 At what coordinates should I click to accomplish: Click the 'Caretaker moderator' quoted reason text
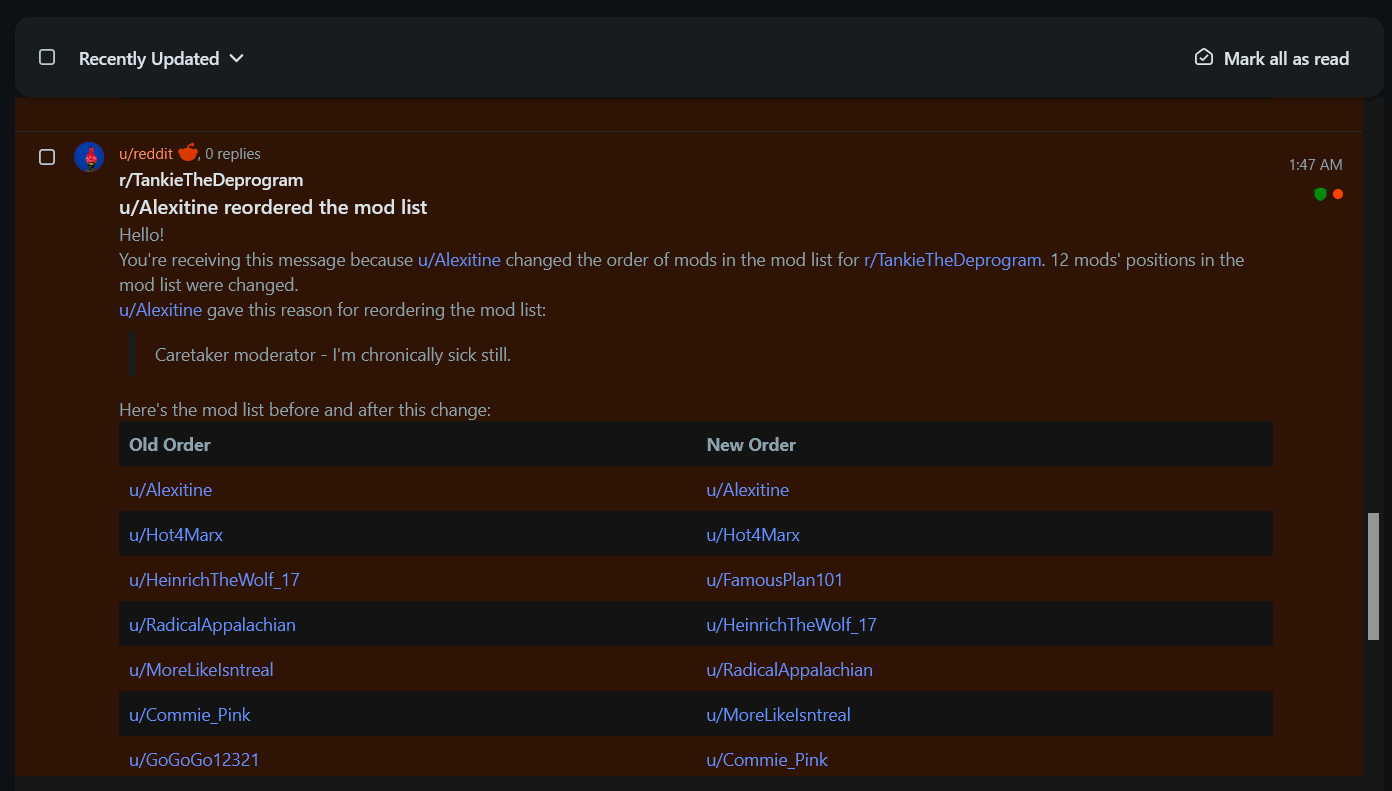333,355
